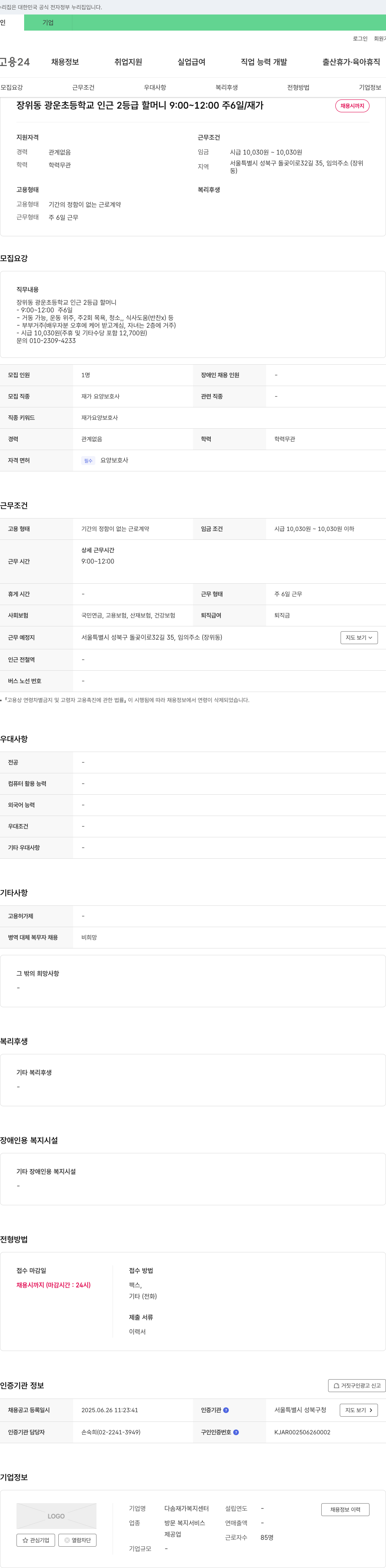Click the LOGO placeholder image
This screenshot has width=386, height=1568.
(x=56, y=1516)
